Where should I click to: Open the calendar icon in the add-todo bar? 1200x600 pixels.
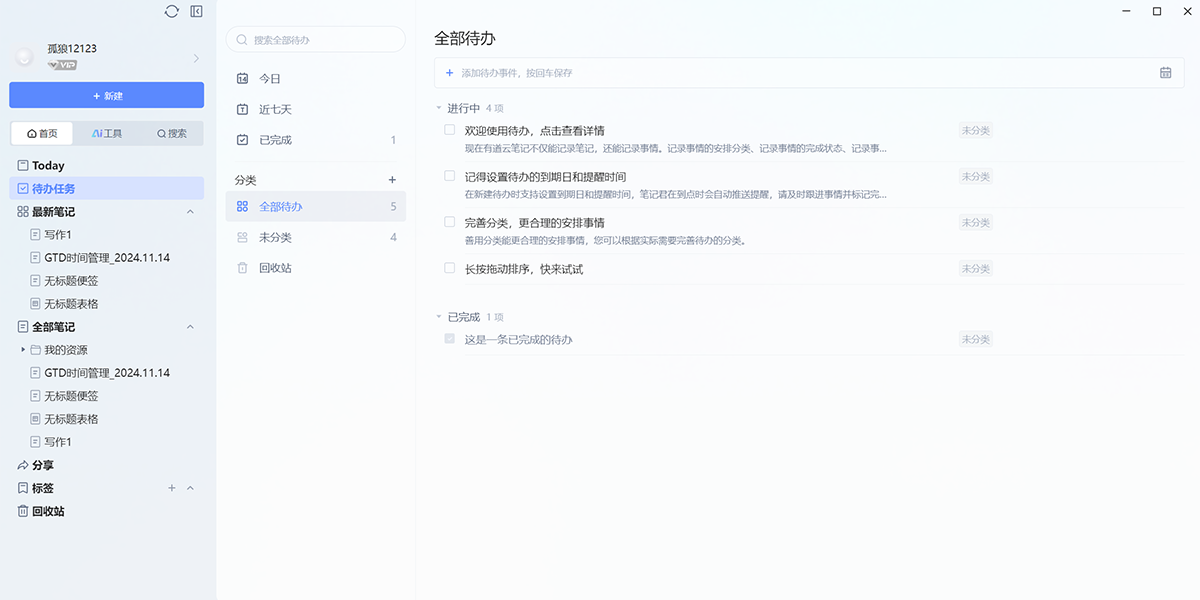(x=1164, y=72)
